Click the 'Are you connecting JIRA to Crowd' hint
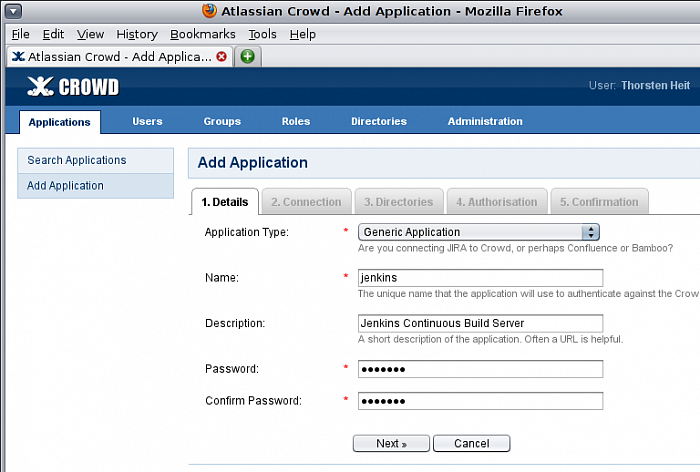700x472 pixels. tap(515, 248)
